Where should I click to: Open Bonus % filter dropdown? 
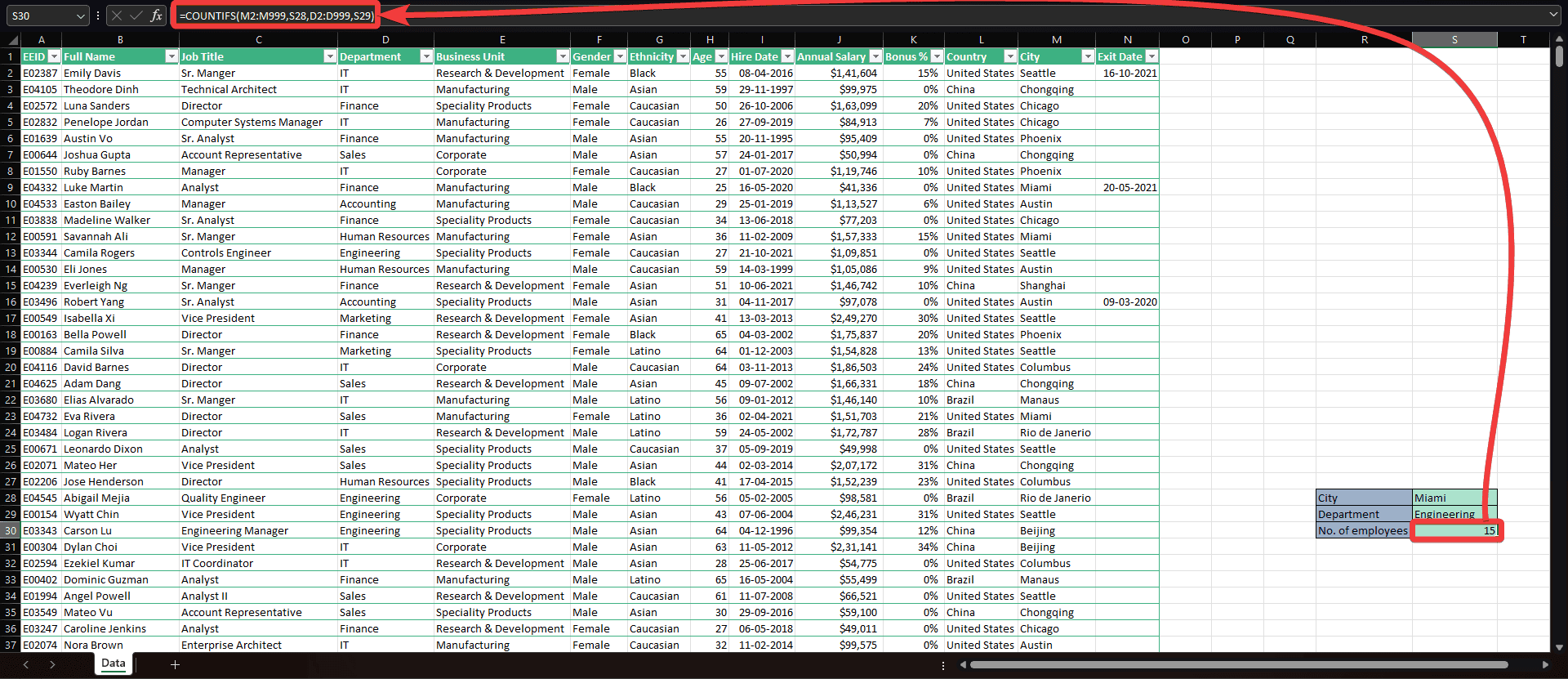click(937, 56)
